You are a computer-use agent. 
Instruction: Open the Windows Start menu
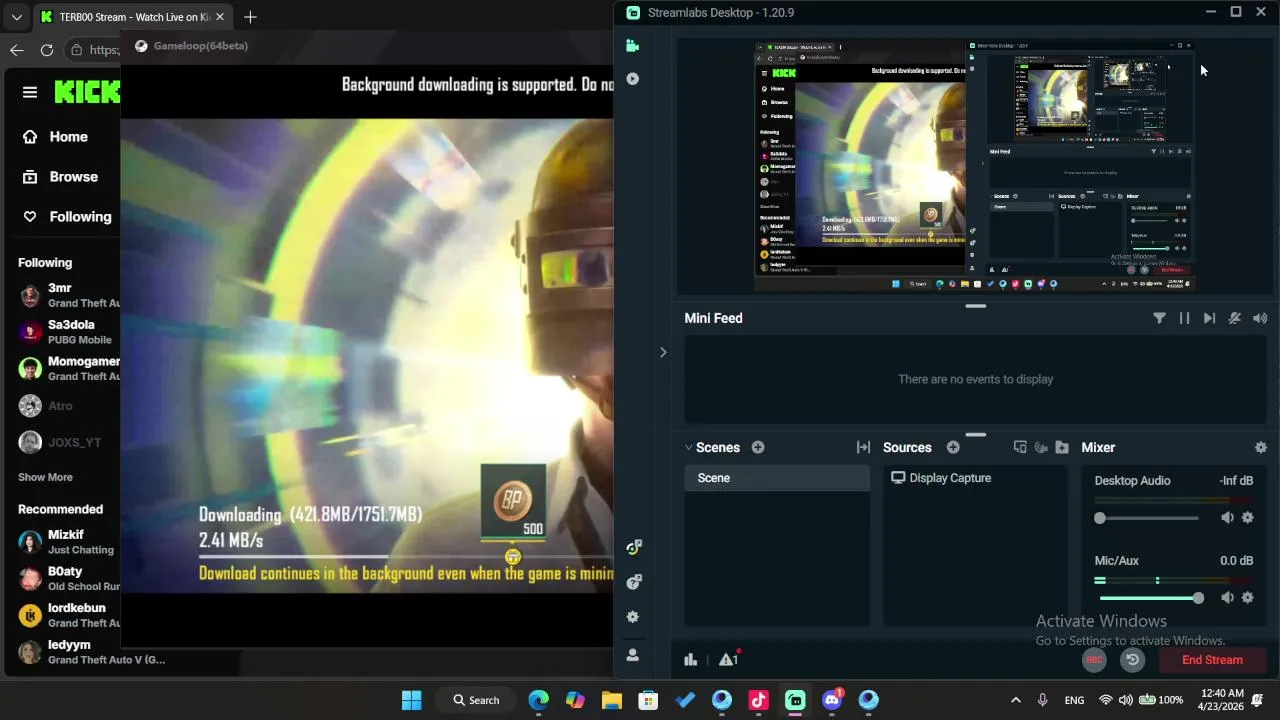point(411,700)
